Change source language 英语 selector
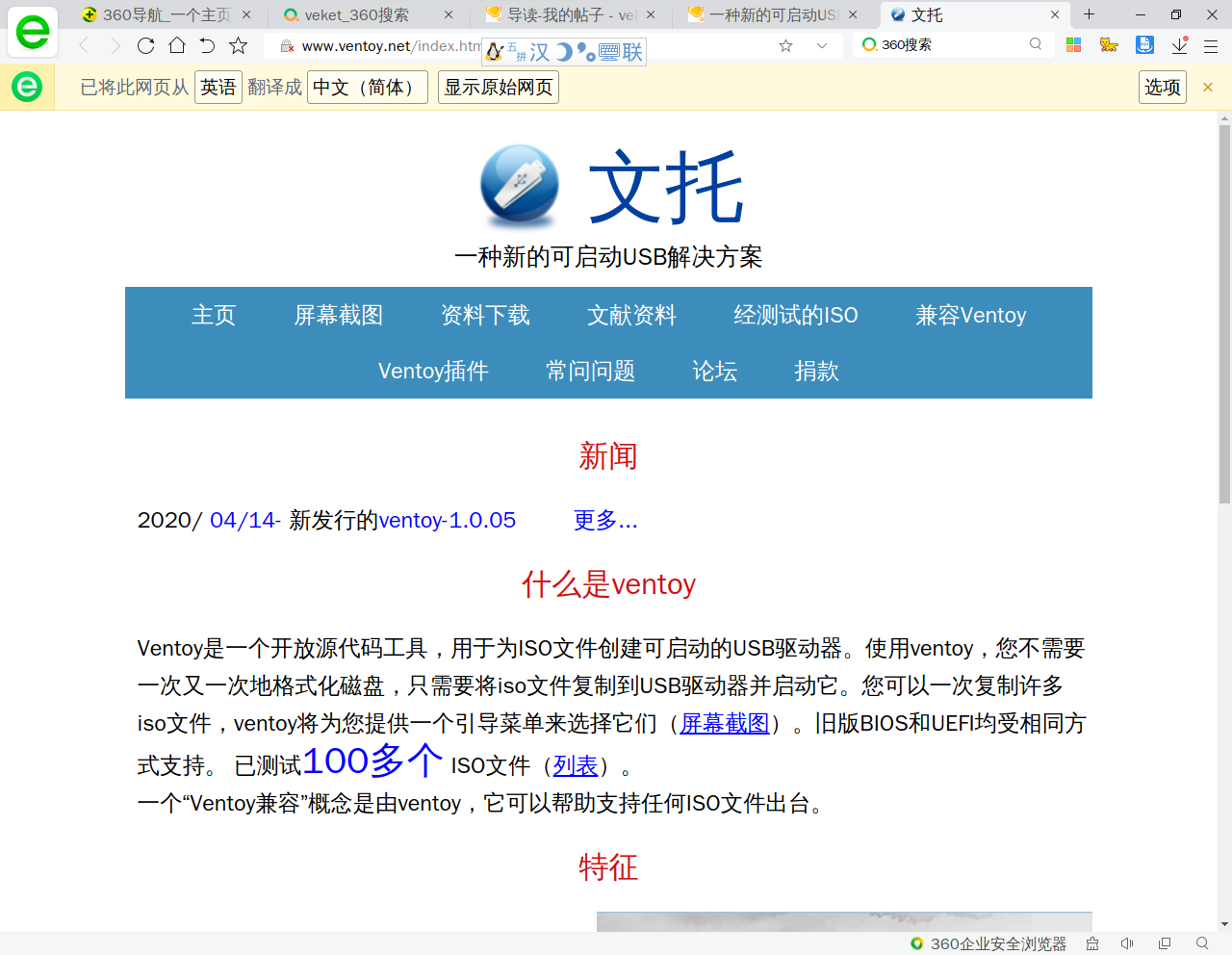The image size is (1232, 955). point(218,88)
